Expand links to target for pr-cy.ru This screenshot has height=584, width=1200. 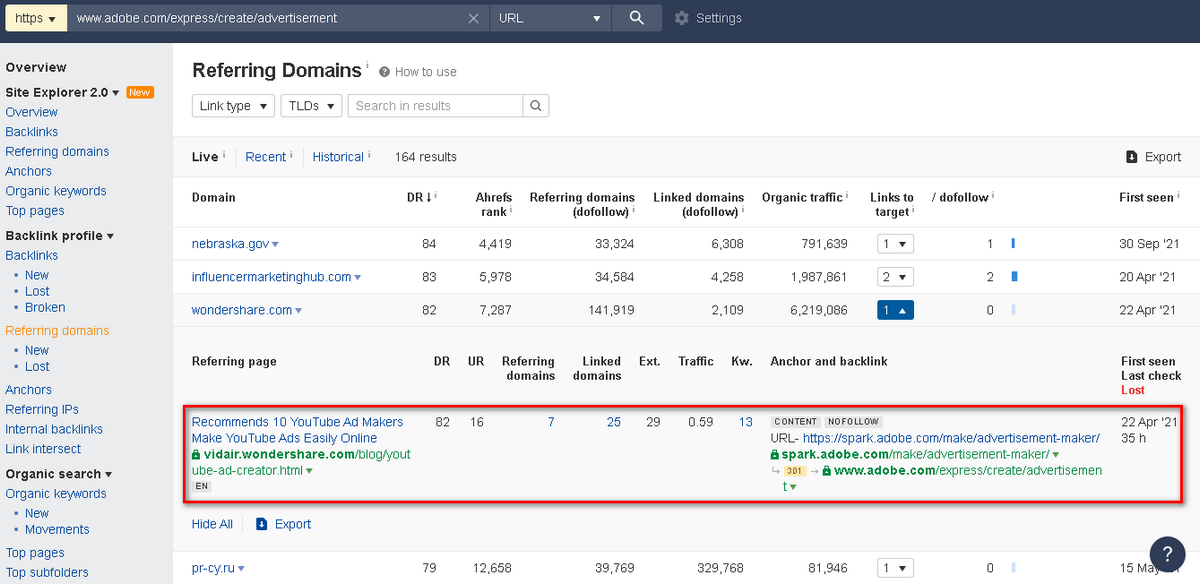[x=895, y=568]
